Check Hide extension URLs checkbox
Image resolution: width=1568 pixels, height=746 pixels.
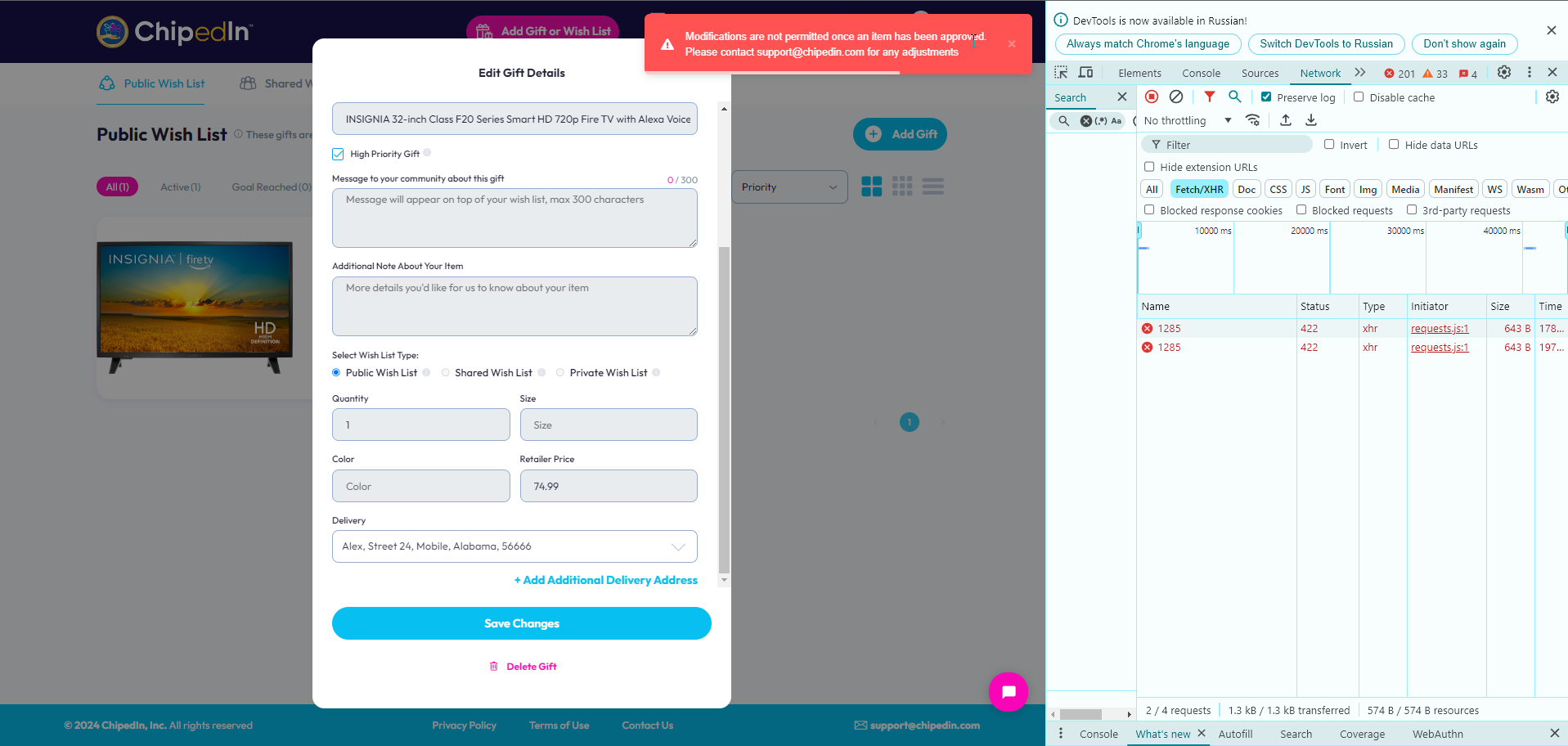(1149, 166)
